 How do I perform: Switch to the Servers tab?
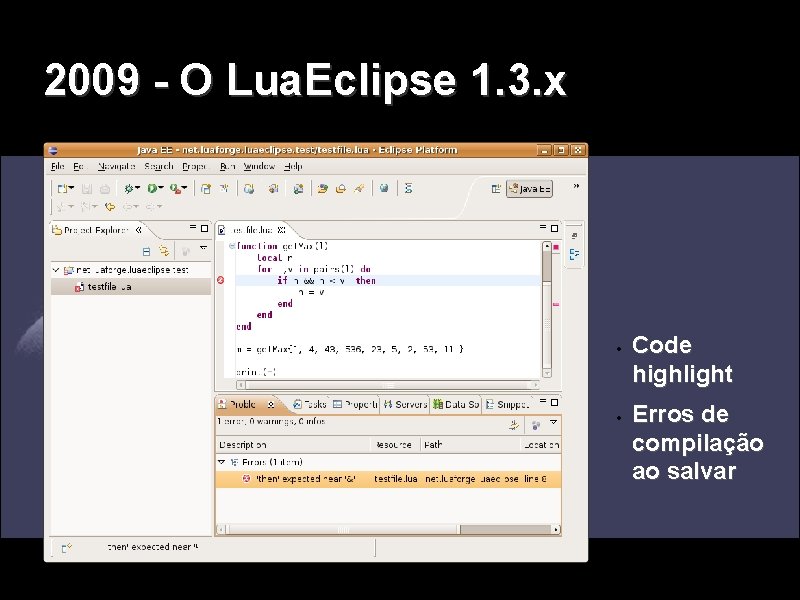tap(412, 403)
